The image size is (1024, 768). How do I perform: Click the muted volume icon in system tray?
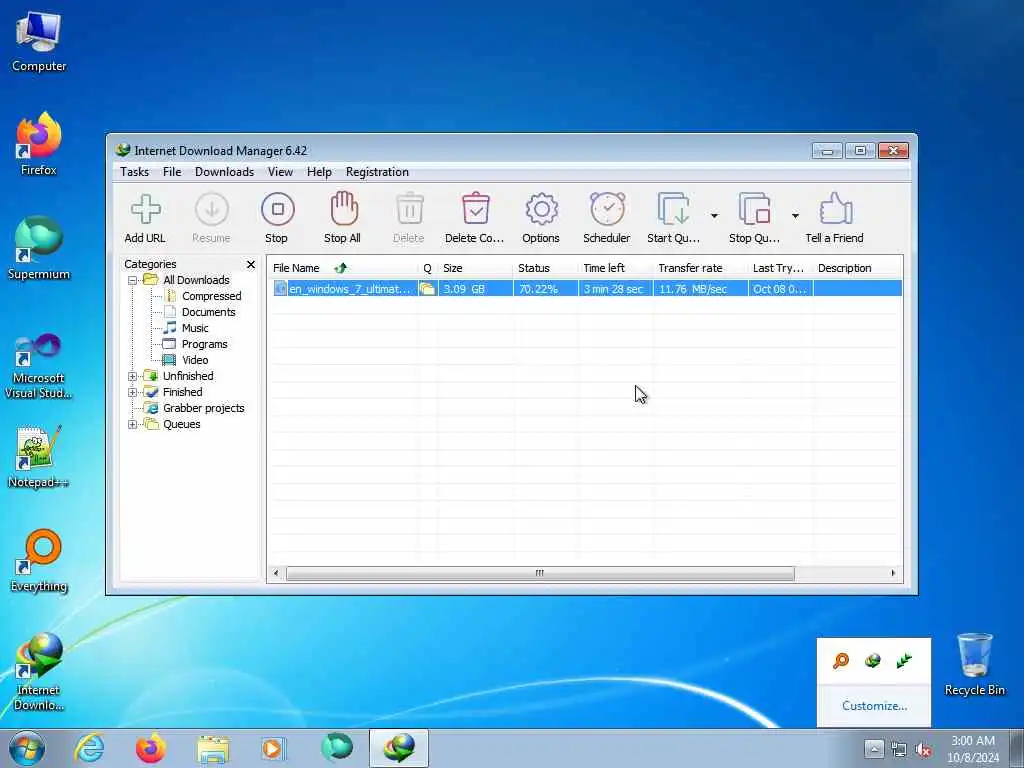coord(923,750)
